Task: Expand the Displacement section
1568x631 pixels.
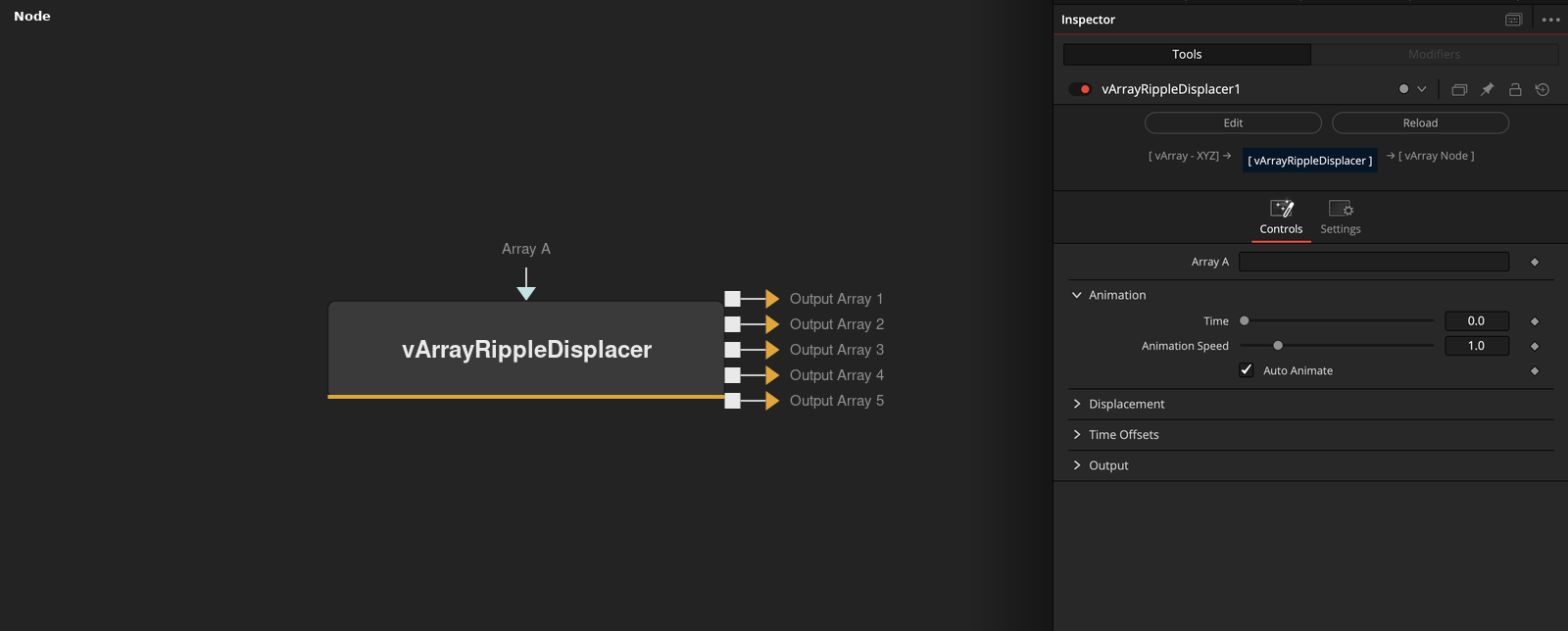Action: click(1077, 404)
